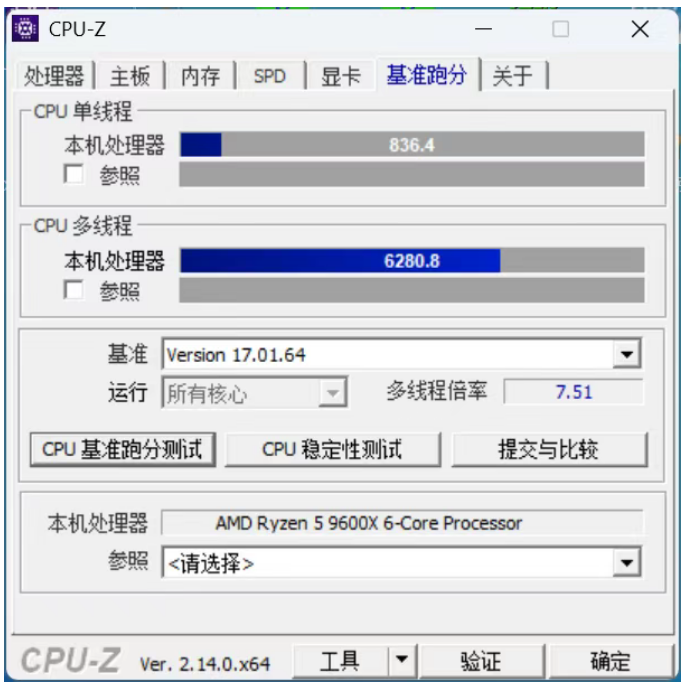Switch to the 主板 tab

(130, 75)
